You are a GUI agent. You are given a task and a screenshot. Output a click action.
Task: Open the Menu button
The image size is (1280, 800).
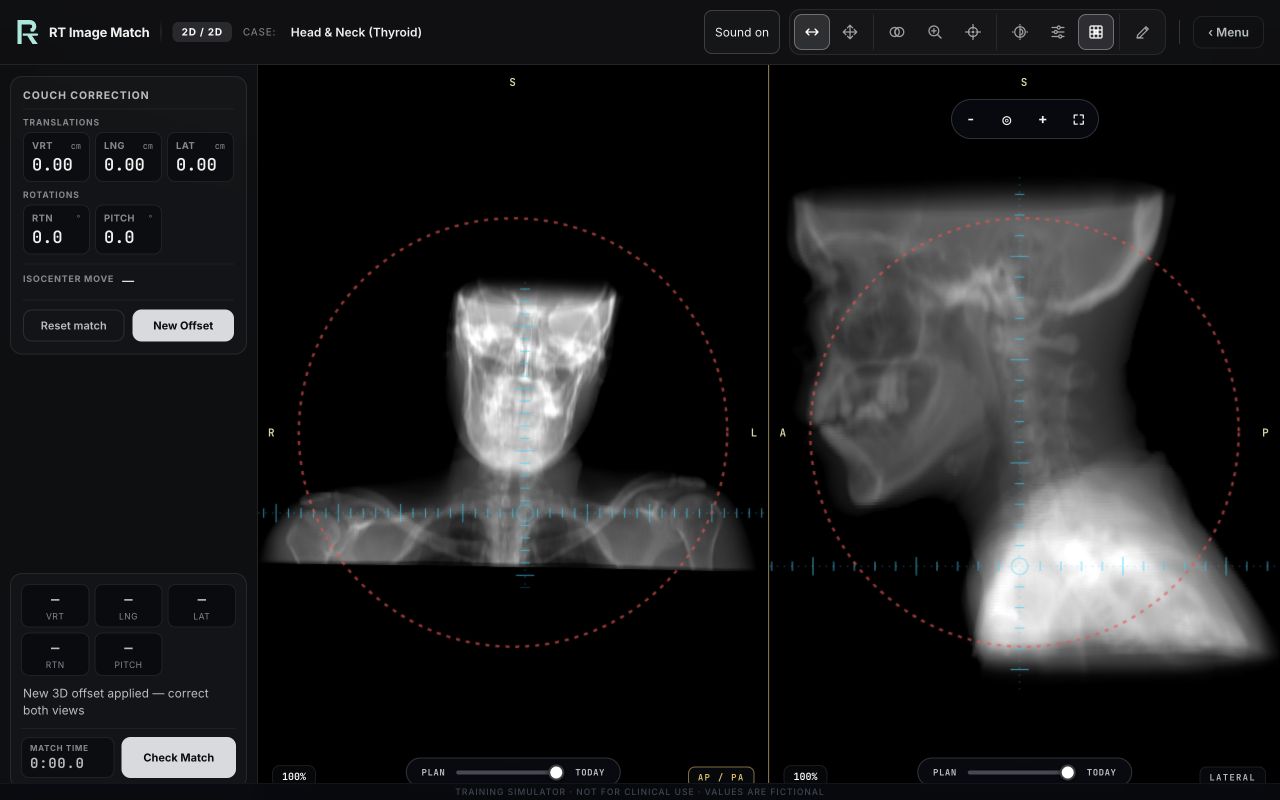[x=1228, y=32]
